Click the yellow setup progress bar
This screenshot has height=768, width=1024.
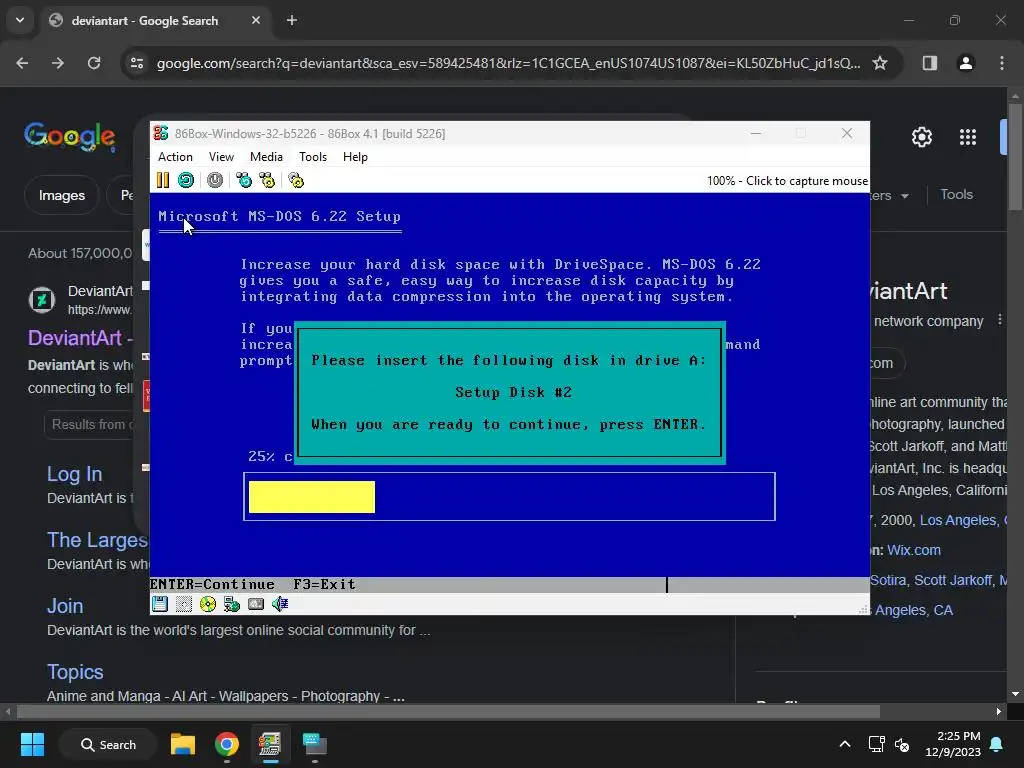312,497
